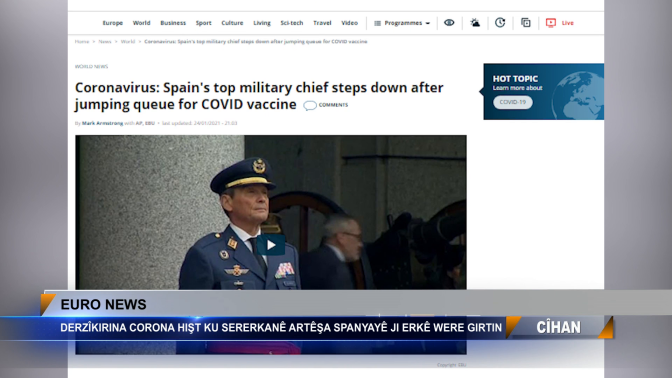Image resolution: width=672 pixels, height=378 pixels.
Task: Open author Mark Armstrong's link
Action: pos(102,123)
